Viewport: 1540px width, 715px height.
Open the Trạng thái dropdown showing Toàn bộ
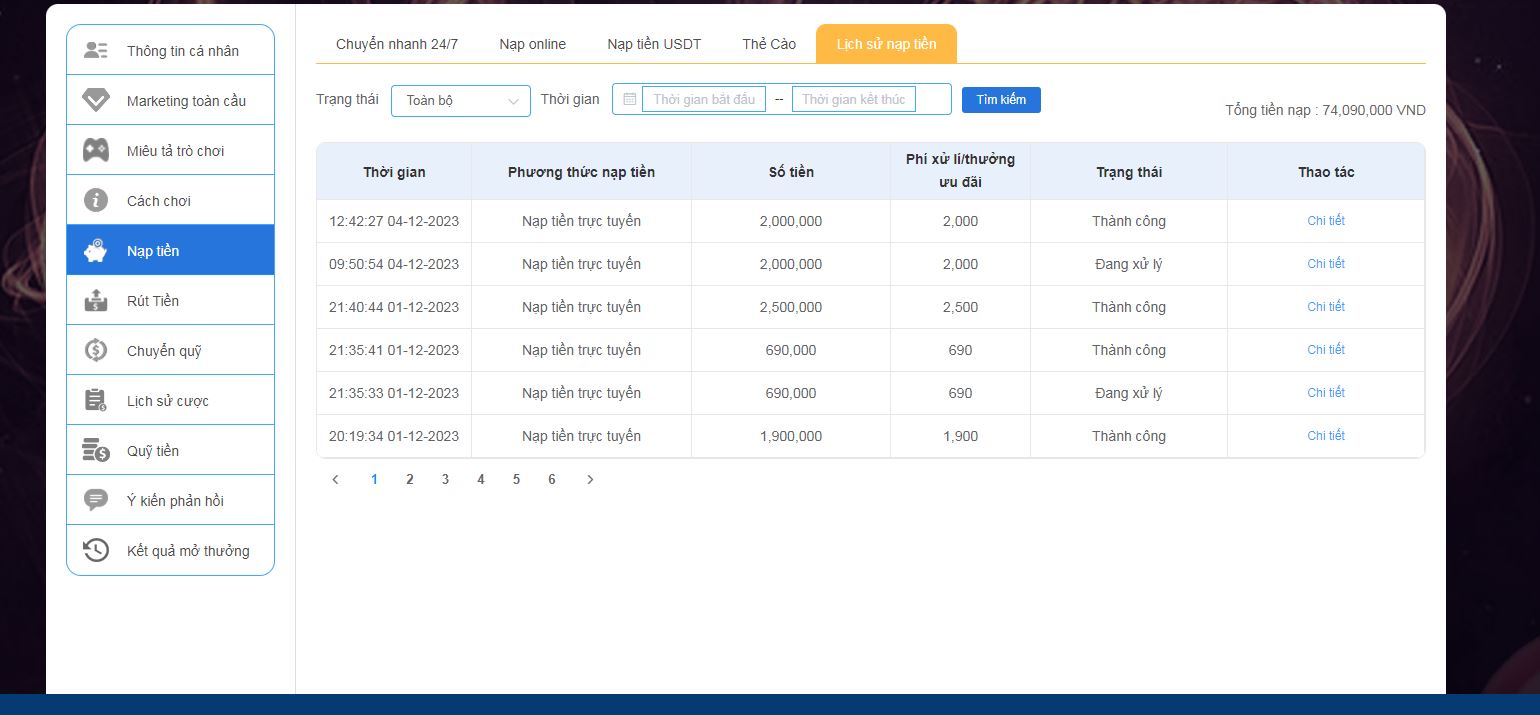point(460,100)
